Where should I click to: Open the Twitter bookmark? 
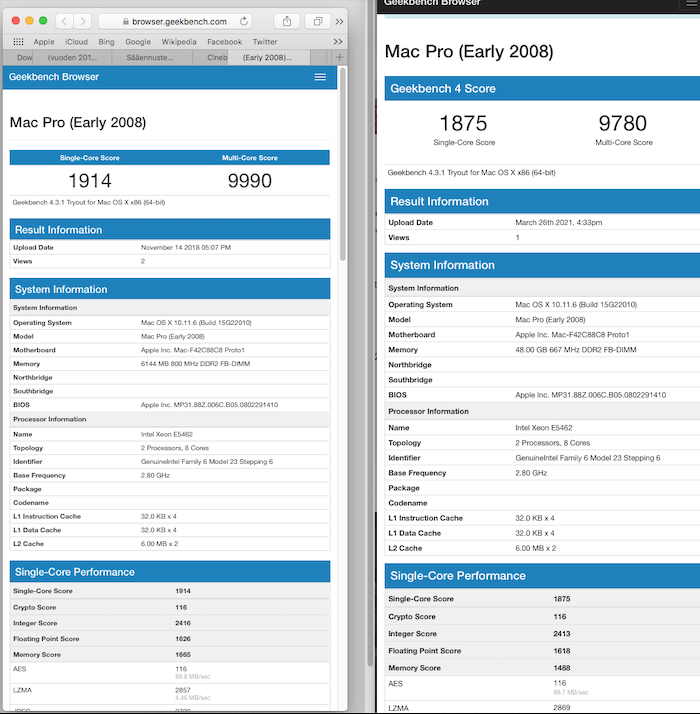click(x=265, y=41)
